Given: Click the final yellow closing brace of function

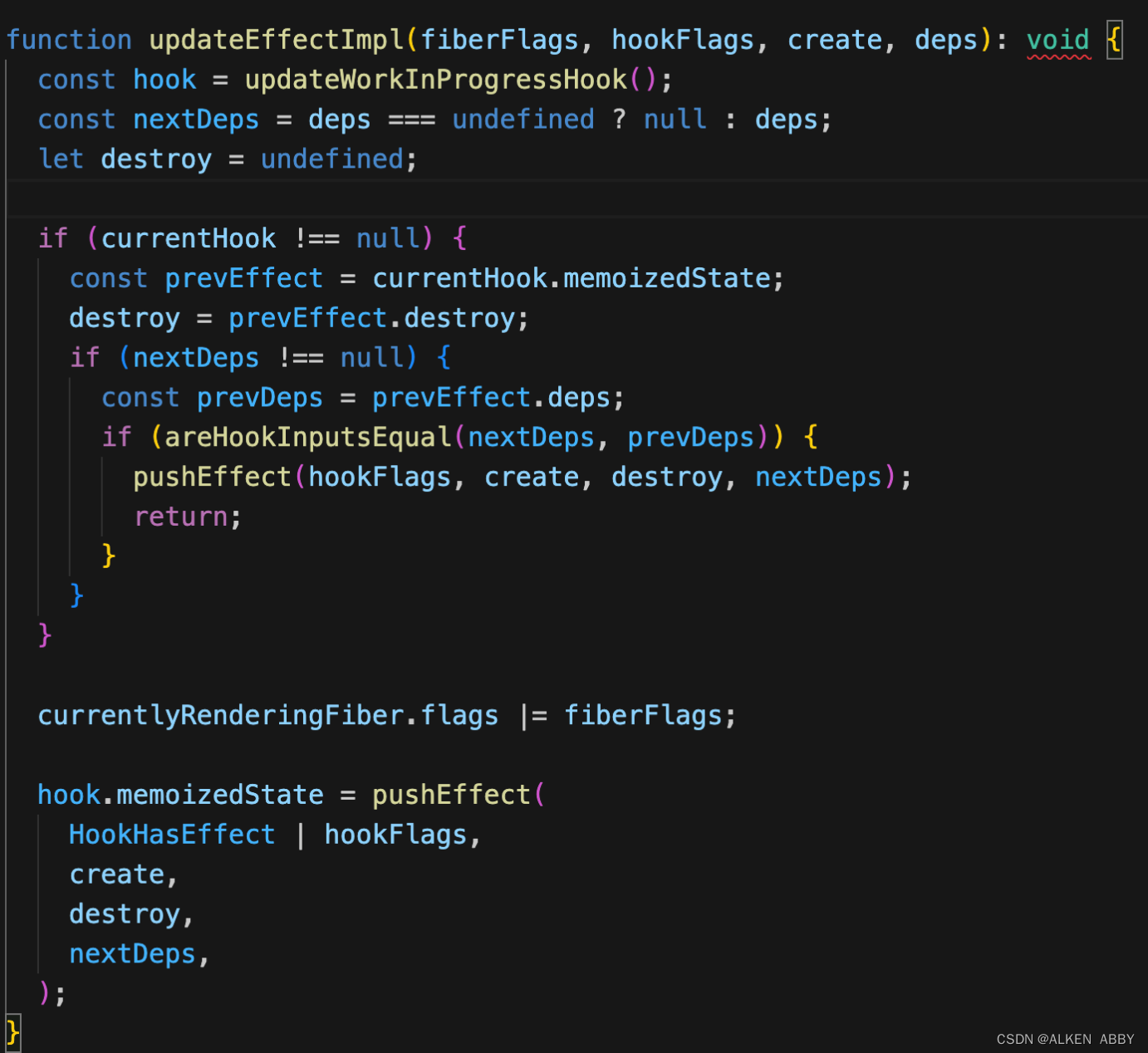Looking at the screenshot, I should click(13, 1032).
